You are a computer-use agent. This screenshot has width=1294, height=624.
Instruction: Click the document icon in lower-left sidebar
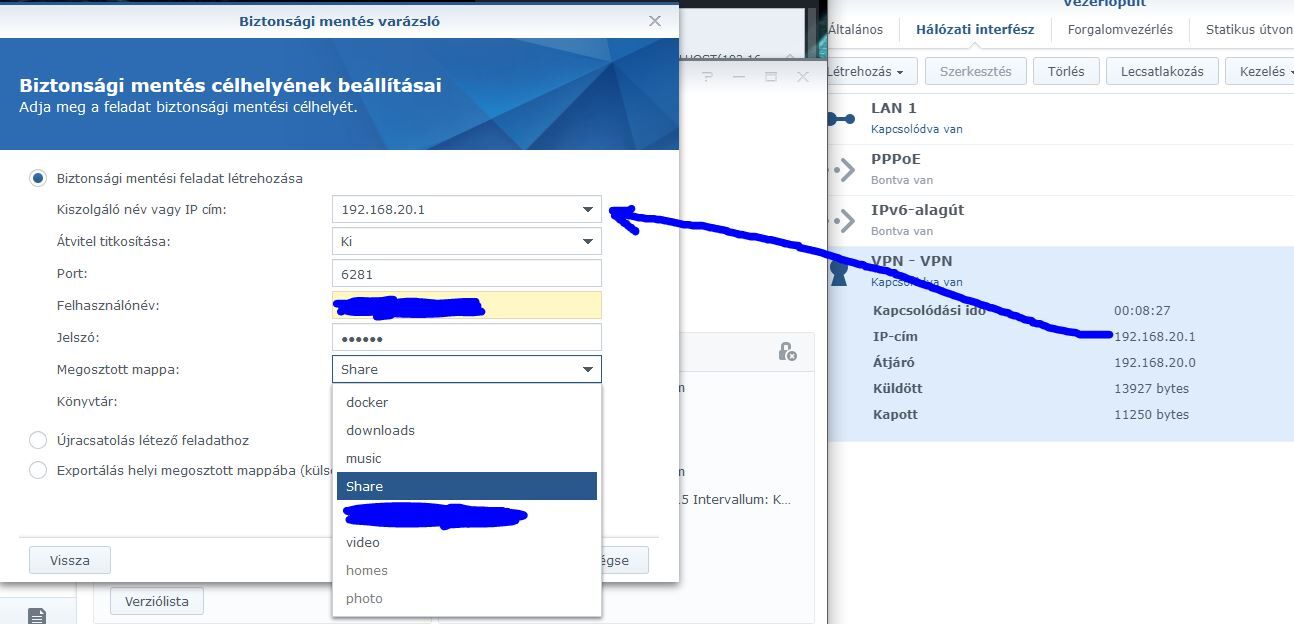coord(37,614)
